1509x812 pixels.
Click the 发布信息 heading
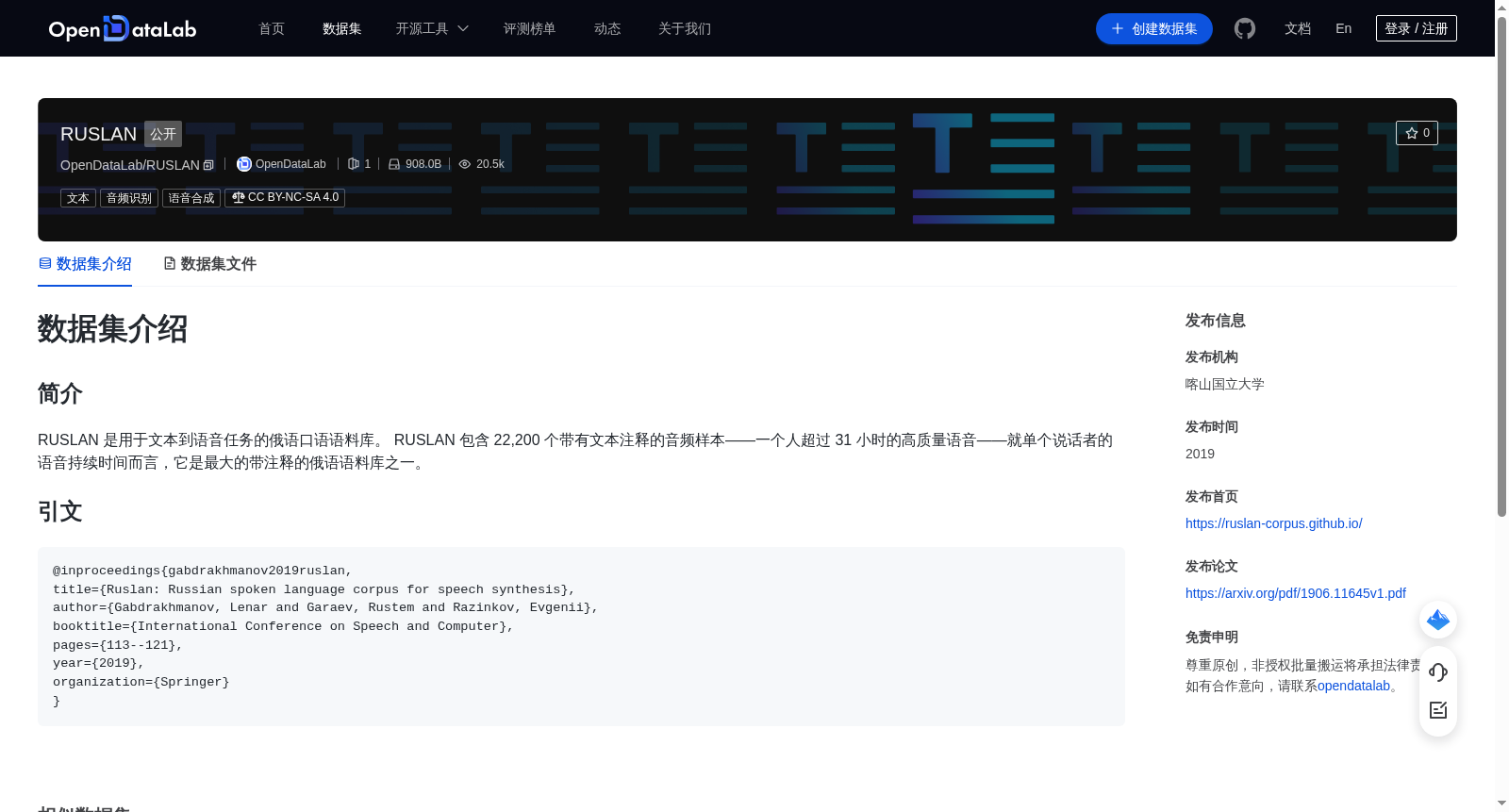pyautogui.click(x=1215, y=321)
